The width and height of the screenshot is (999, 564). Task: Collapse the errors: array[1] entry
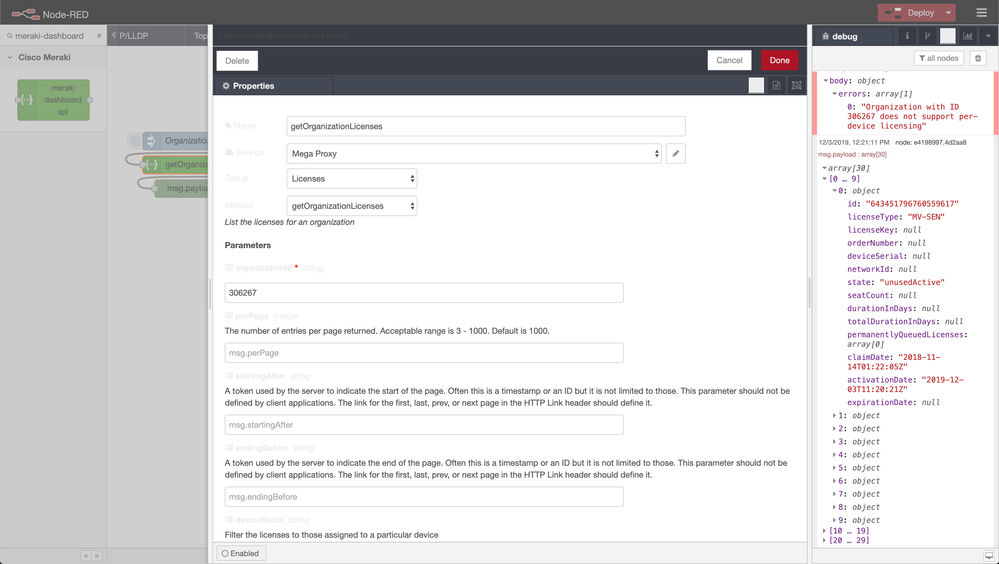tap(835, 94)
